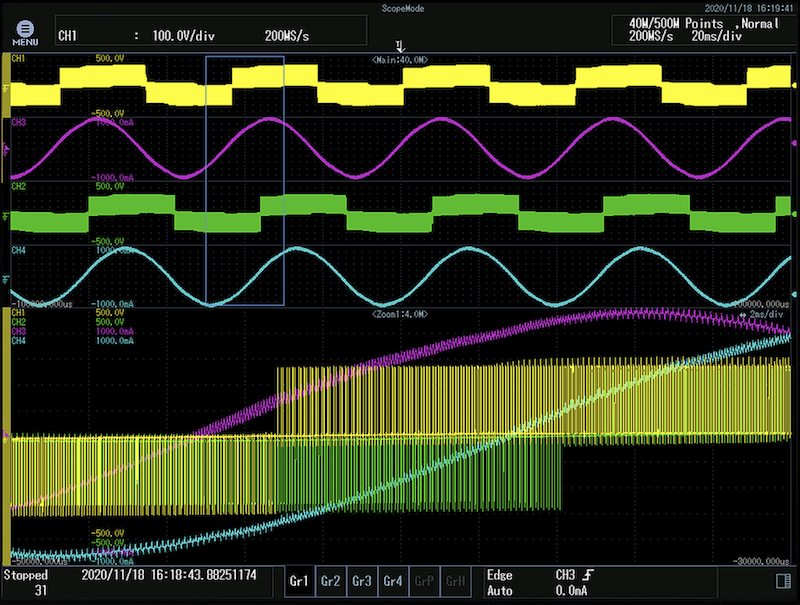Click the rising edge trigger slope icon
The image size is (800, 605).
[588, 575]
